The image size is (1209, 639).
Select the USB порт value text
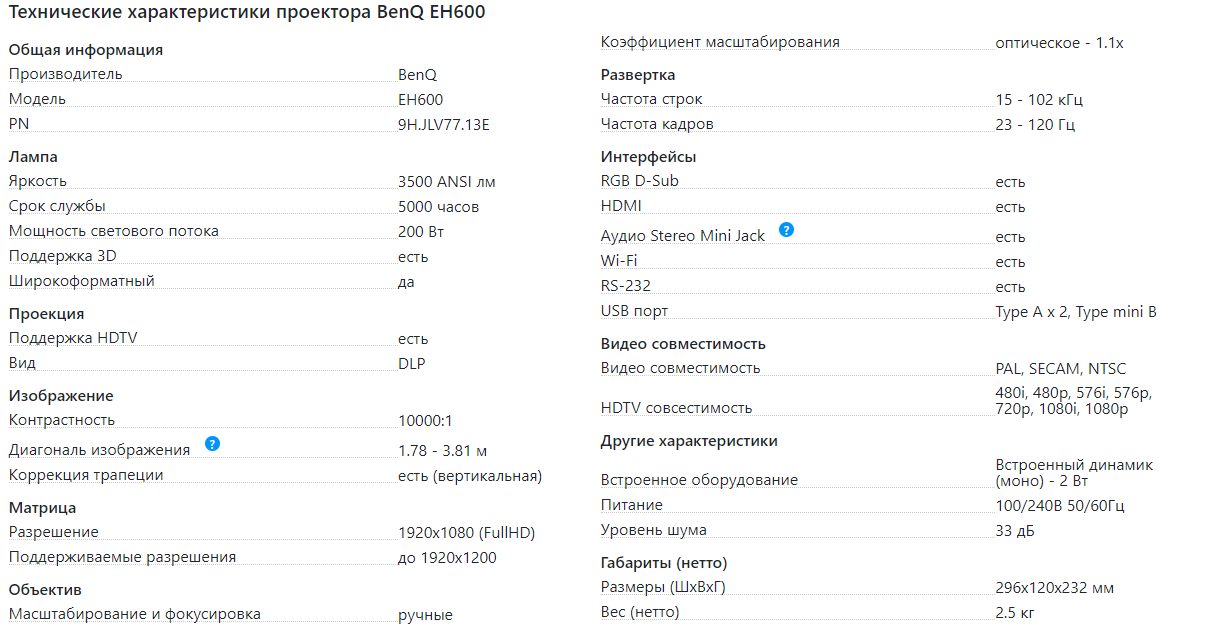(x=1076, y=312)
